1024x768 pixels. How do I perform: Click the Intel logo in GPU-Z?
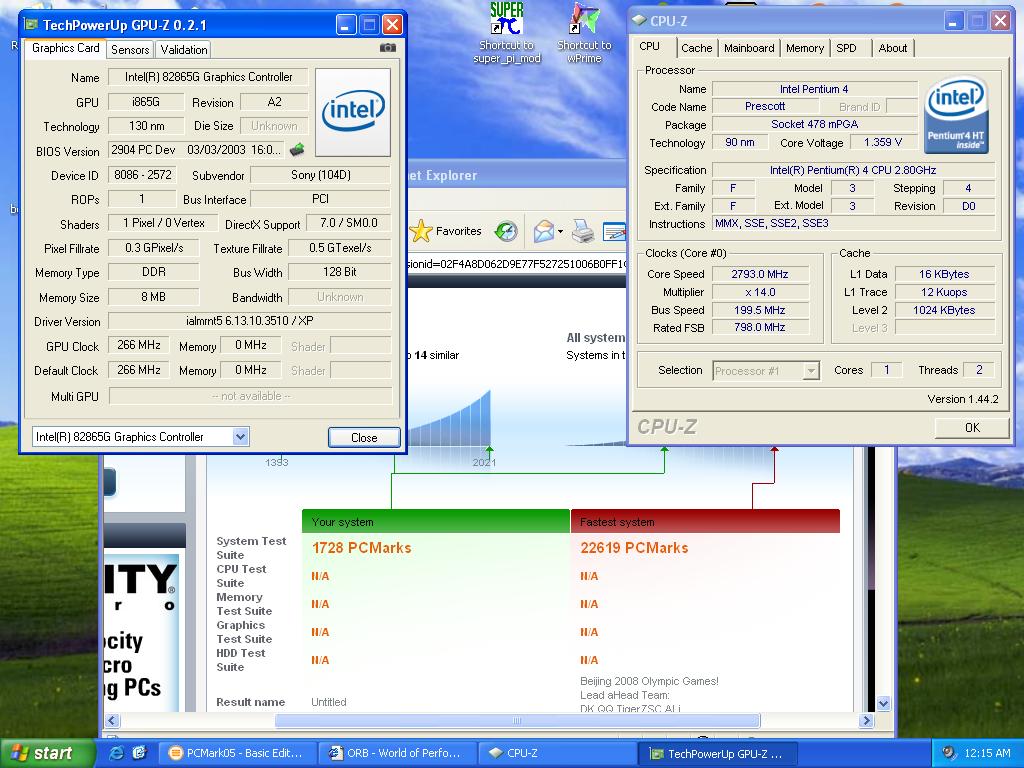tap(353, 112)
